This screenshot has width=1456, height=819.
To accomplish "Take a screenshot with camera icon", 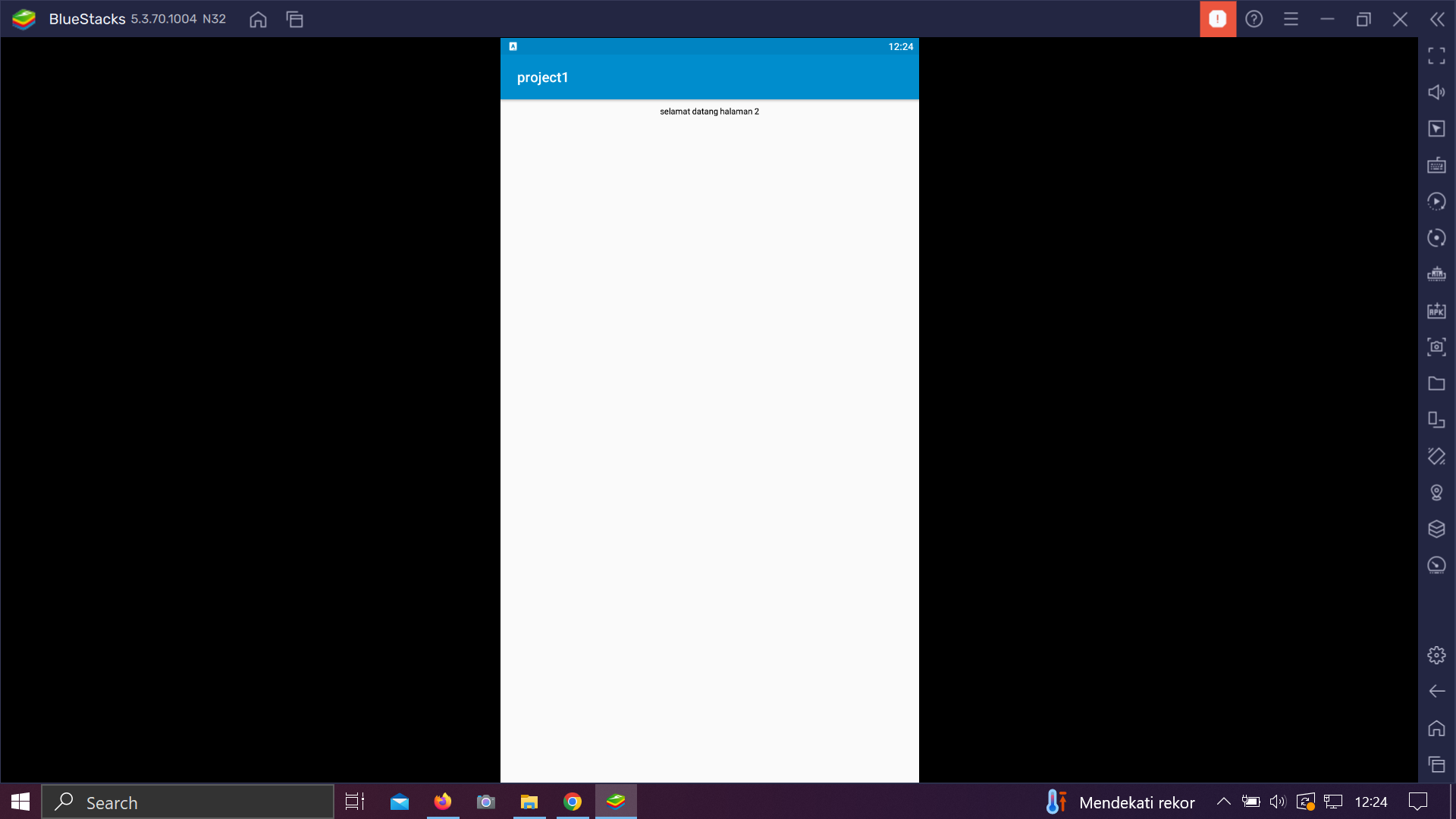I will 1436,347.
